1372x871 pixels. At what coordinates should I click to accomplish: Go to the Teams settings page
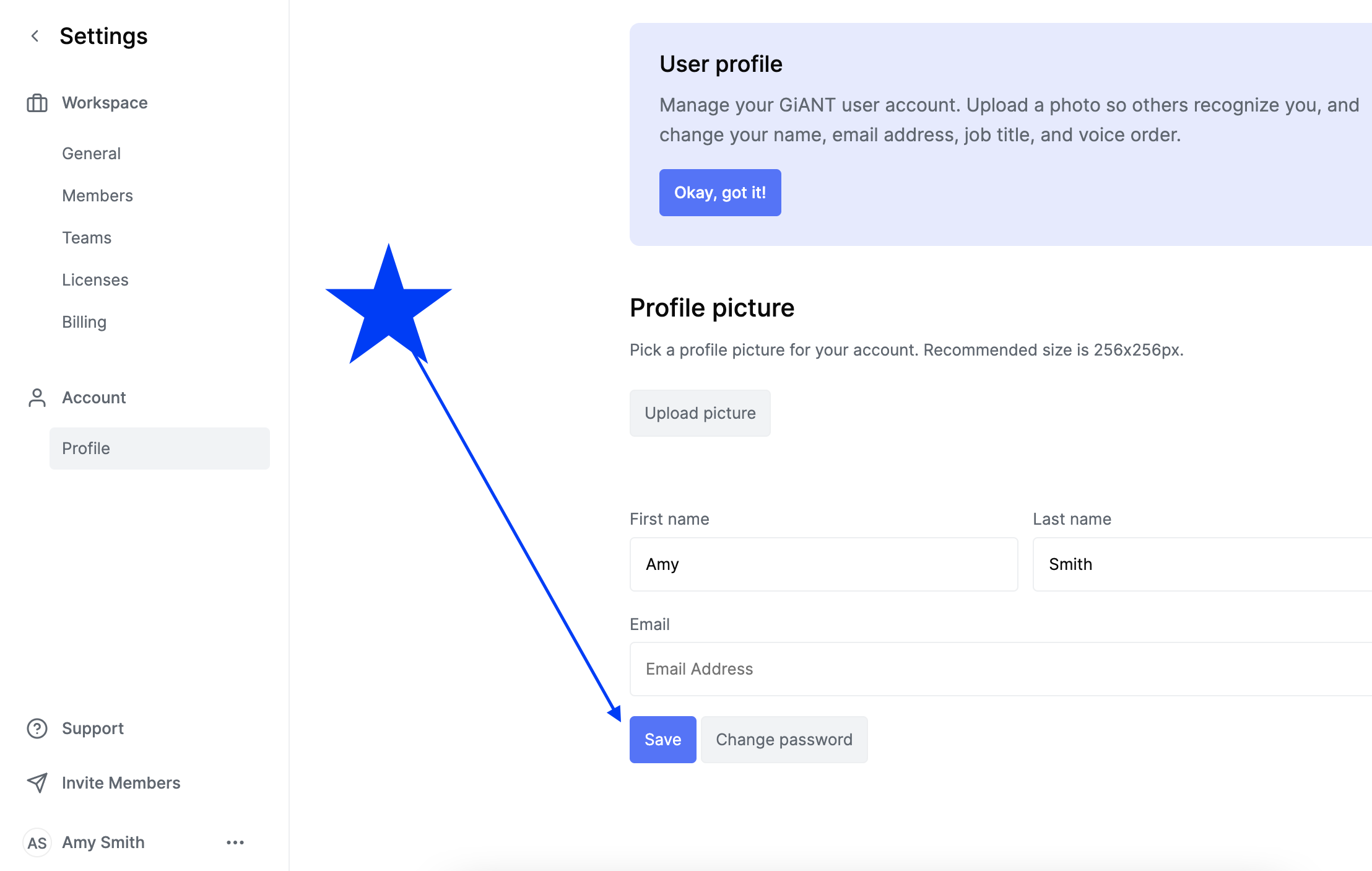coord(87,238)
